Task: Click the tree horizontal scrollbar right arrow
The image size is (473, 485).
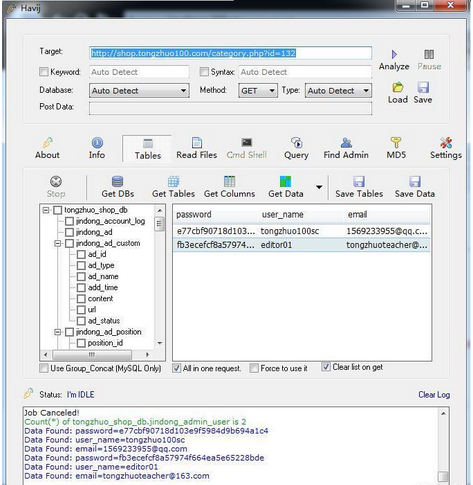Action: pos(147,355)
